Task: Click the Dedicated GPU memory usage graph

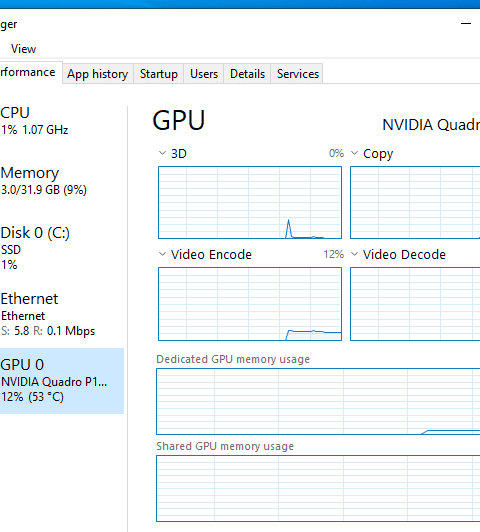Action: pos(318,401)
